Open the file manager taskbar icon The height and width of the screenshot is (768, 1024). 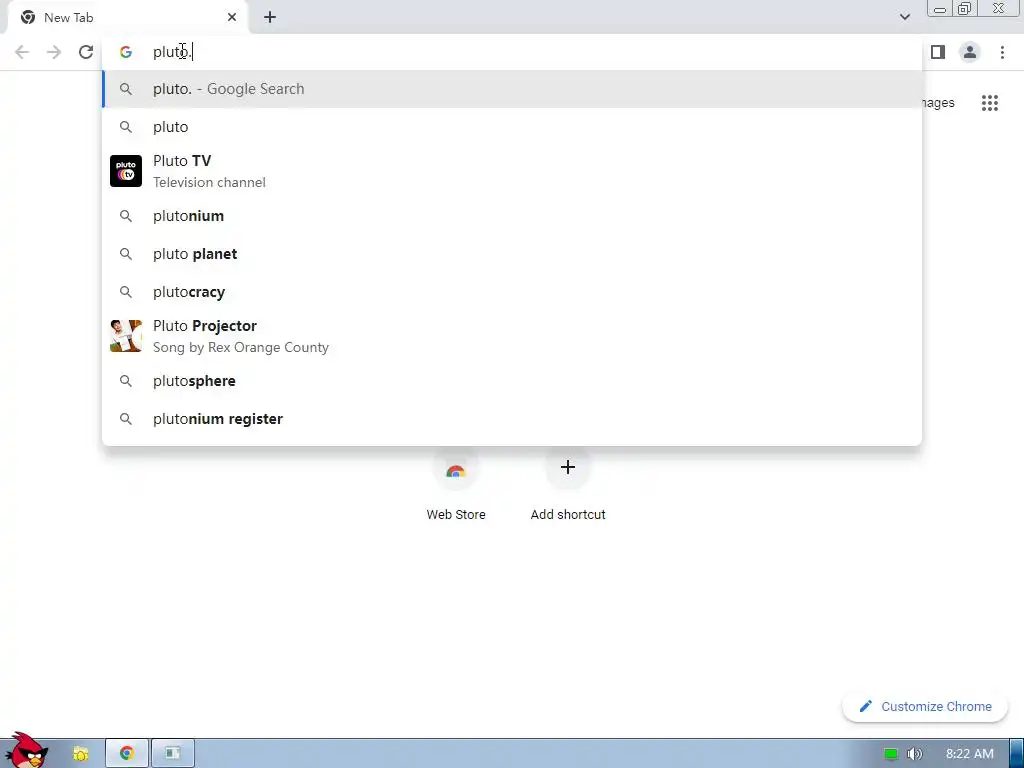point(80,754)
